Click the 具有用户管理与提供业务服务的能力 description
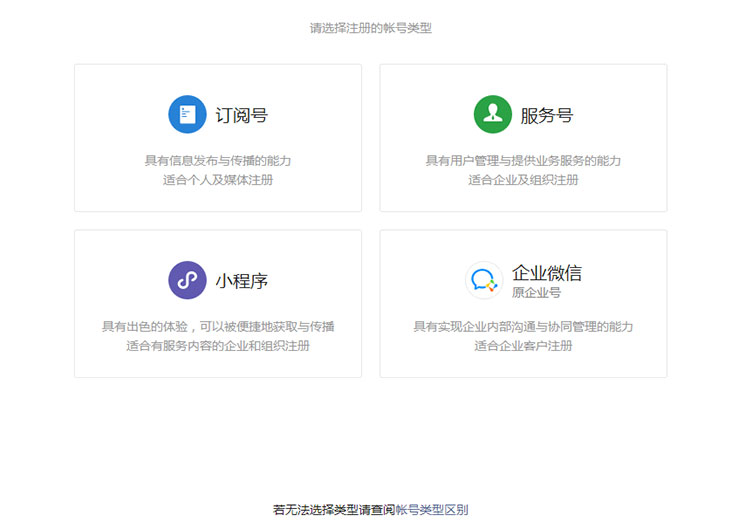The width and height of the screenshot is (738, 523). coord(523,160)
